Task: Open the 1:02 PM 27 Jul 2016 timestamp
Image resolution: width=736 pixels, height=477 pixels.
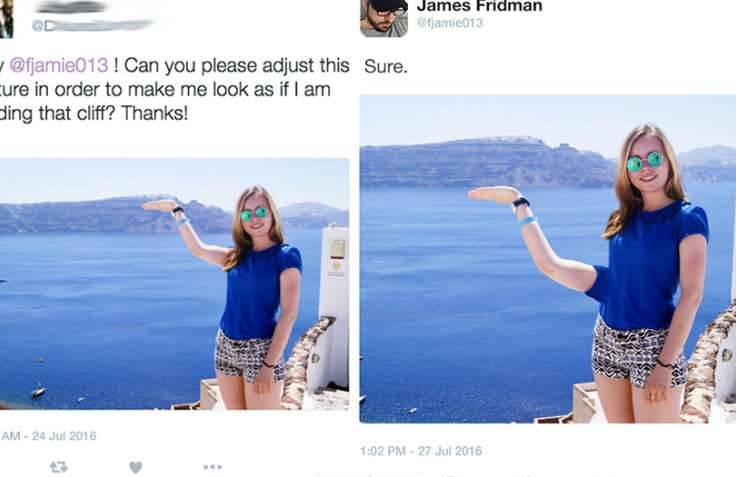Action: click(421, 451)
